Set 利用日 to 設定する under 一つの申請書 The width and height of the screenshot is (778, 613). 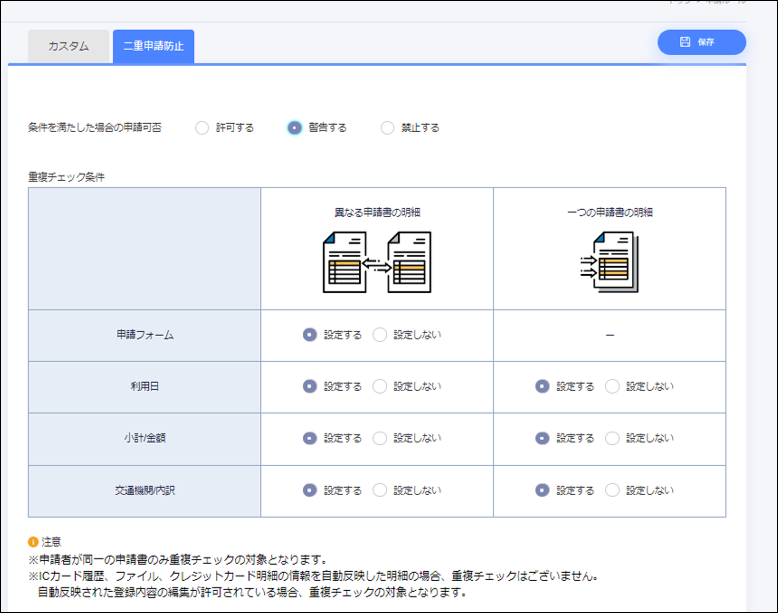coord(542,387)
